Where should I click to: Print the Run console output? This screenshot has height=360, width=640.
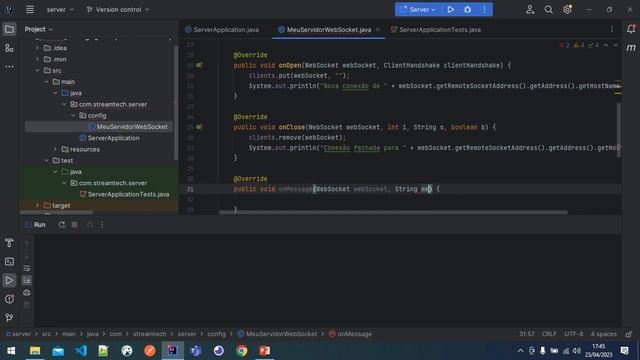(27, 293)
